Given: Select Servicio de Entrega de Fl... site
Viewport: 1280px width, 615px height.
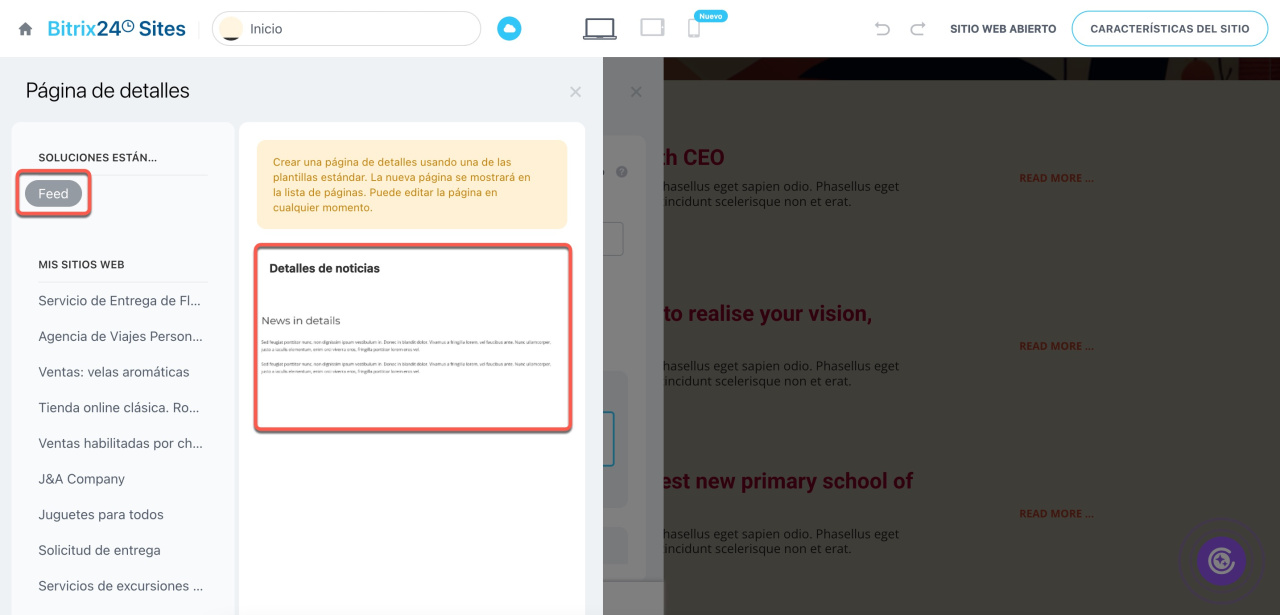Looking at the screenshot, I should (x=121, y=301).
